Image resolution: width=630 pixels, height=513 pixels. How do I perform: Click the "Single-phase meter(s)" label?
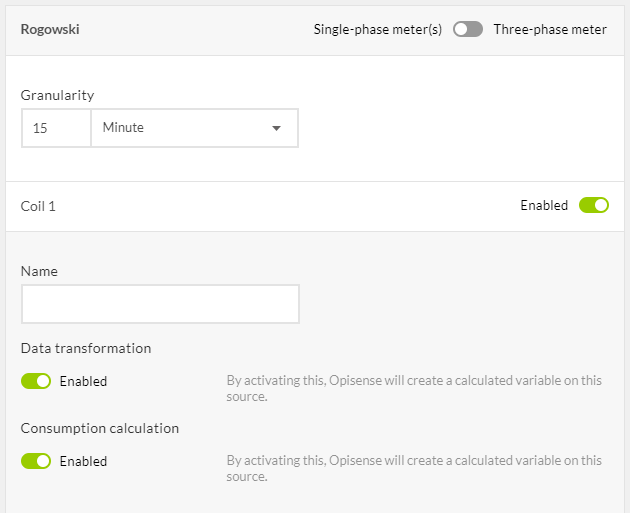378,29
